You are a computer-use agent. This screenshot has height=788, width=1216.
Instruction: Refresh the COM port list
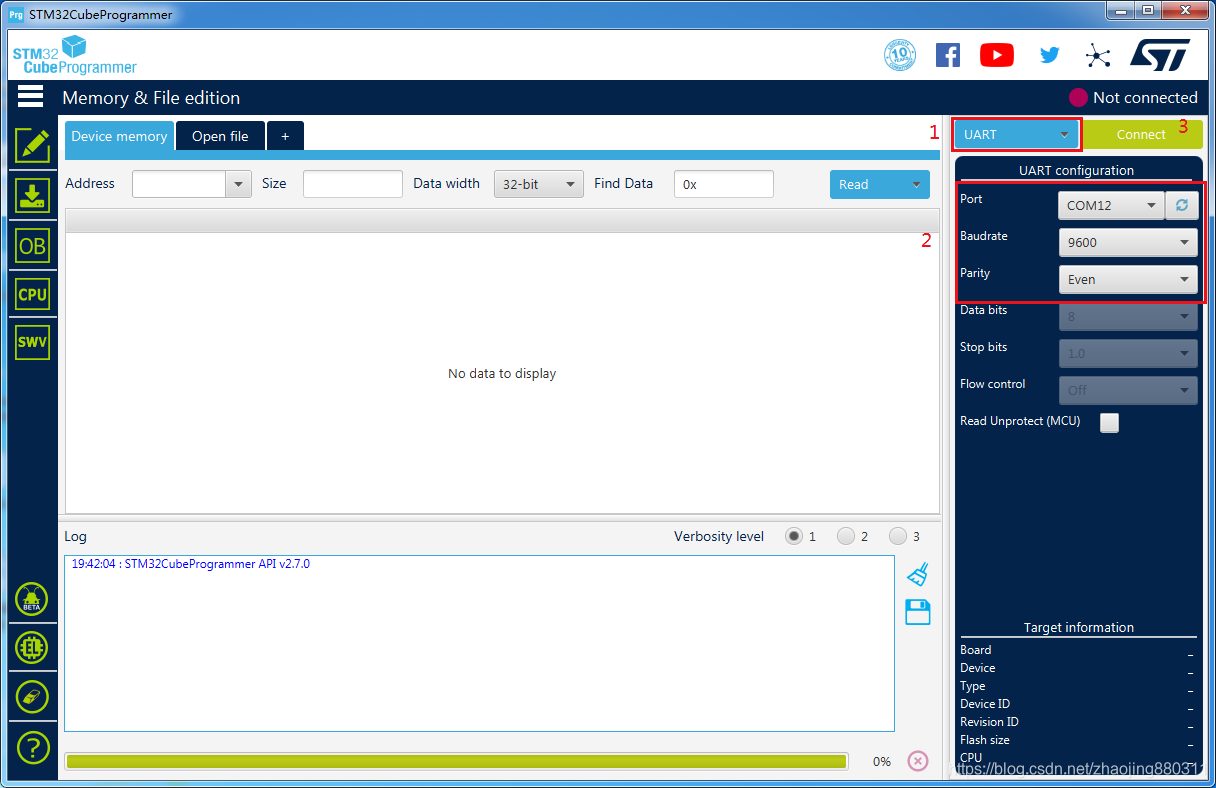[1182, 205]
